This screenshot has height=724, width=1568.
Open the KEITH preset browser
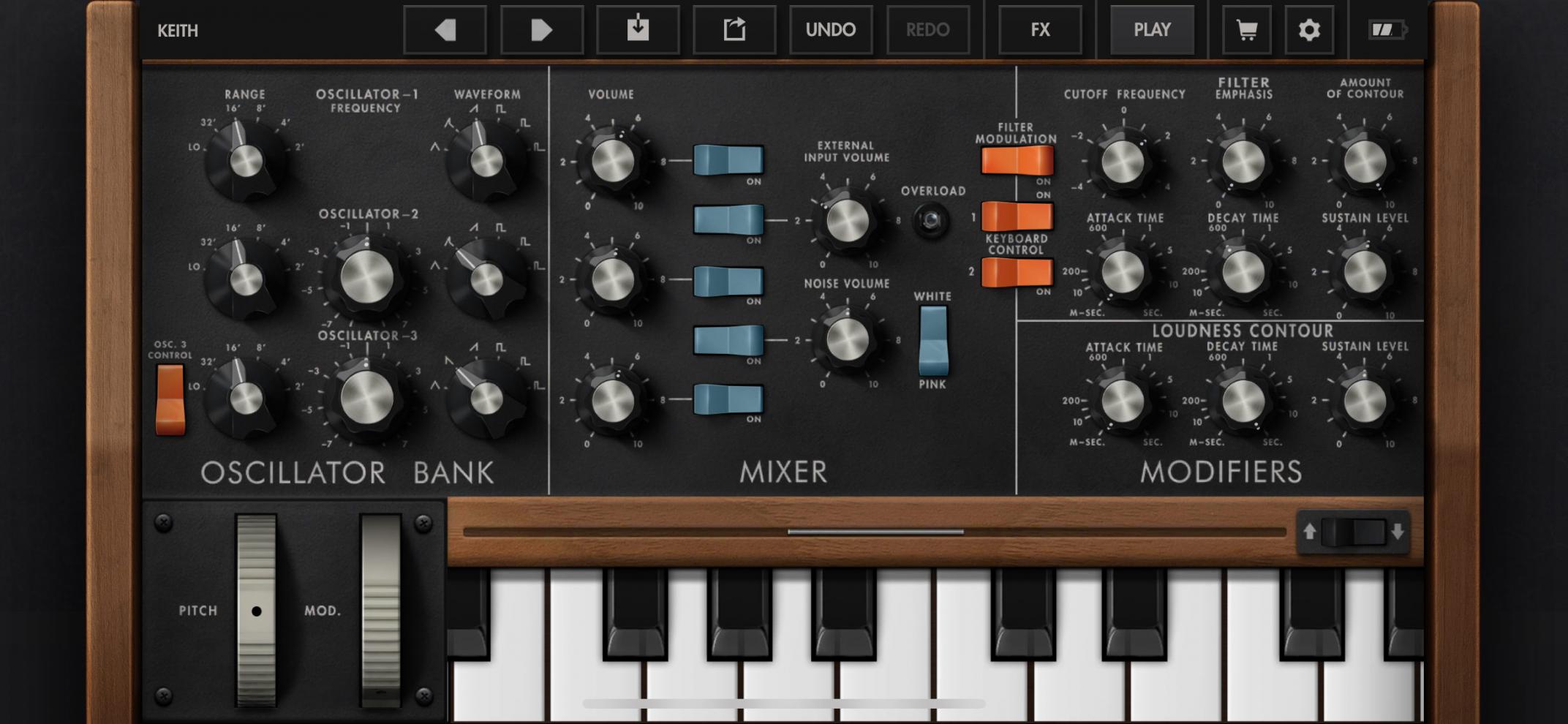[x=178, y=30]
